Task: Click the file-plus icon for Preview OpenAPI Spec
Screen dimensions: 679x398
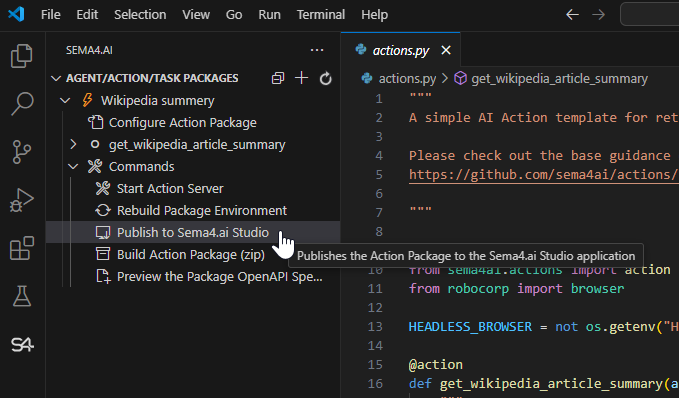Action: click(x=103, y=276)
